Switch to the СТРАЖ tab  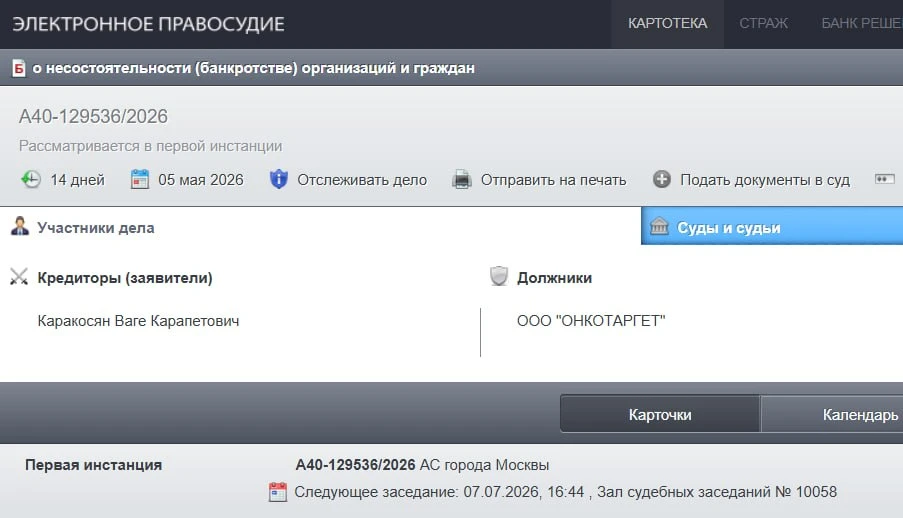(x=764, y=24)
